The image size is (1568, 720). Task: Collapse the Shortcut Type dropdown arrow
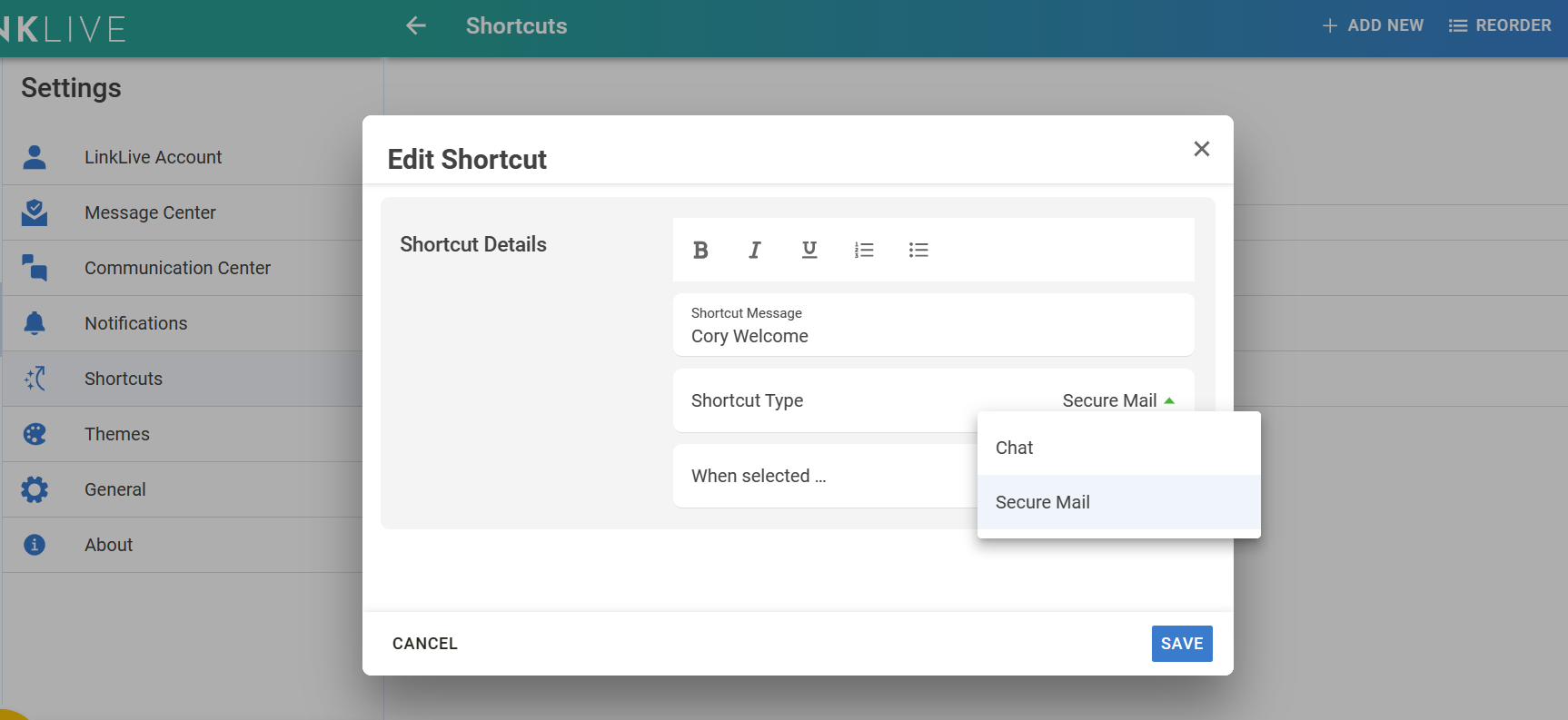1169,400
